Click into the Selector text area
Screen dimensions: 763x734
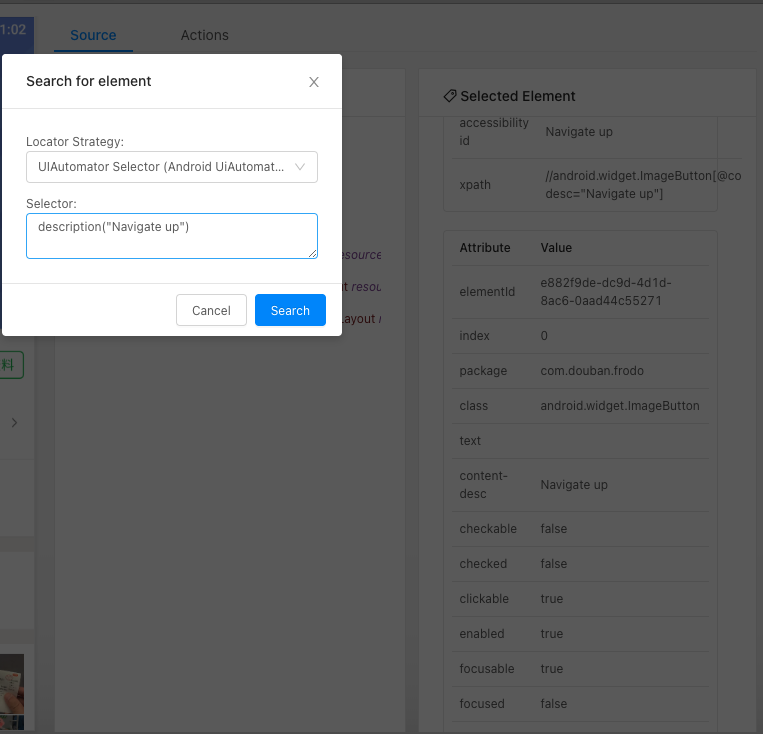171,236
